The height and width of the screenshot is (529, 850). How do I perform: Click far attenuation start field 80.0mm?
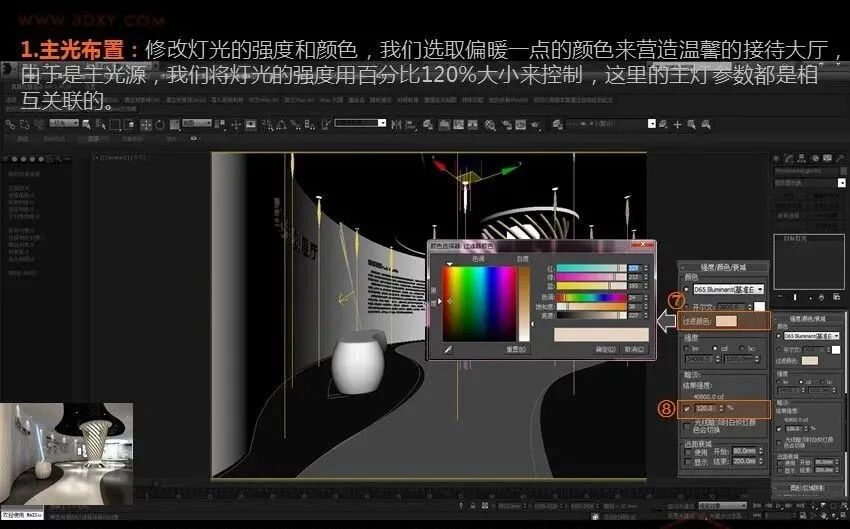745,451
